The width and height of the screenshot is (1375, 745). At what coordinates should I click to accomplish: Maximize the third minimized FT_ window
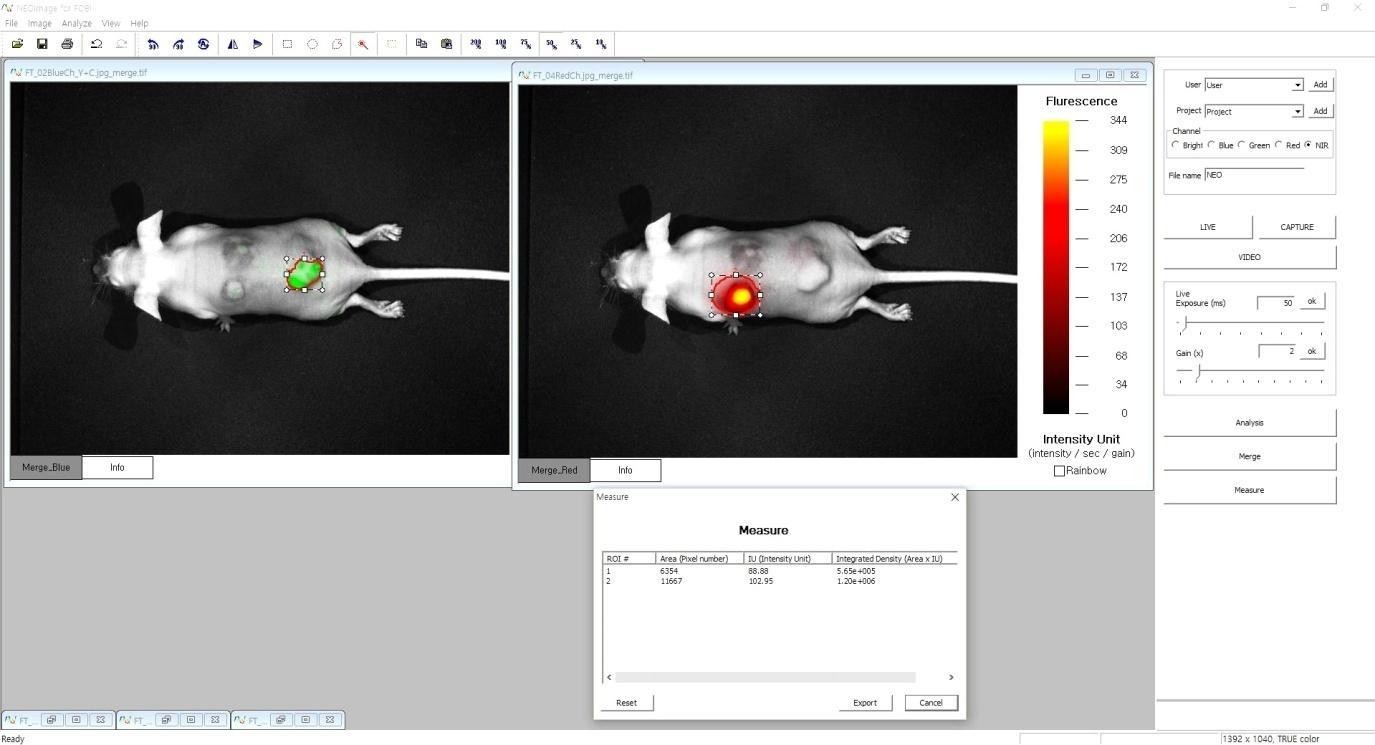tap(306, 720)
